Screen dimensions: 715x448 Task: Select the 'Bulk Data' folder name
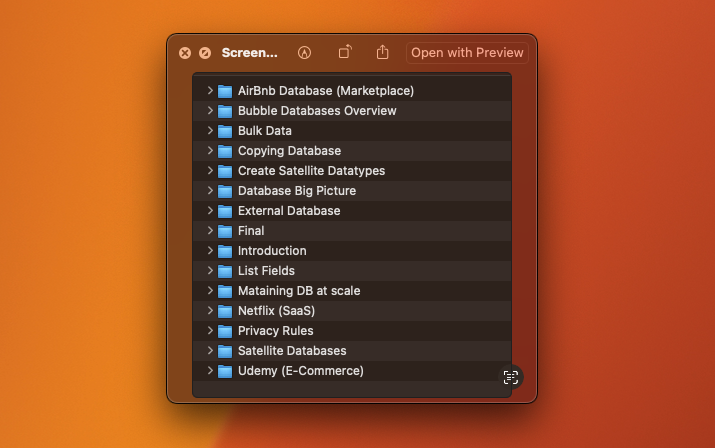tap(265, 131)
